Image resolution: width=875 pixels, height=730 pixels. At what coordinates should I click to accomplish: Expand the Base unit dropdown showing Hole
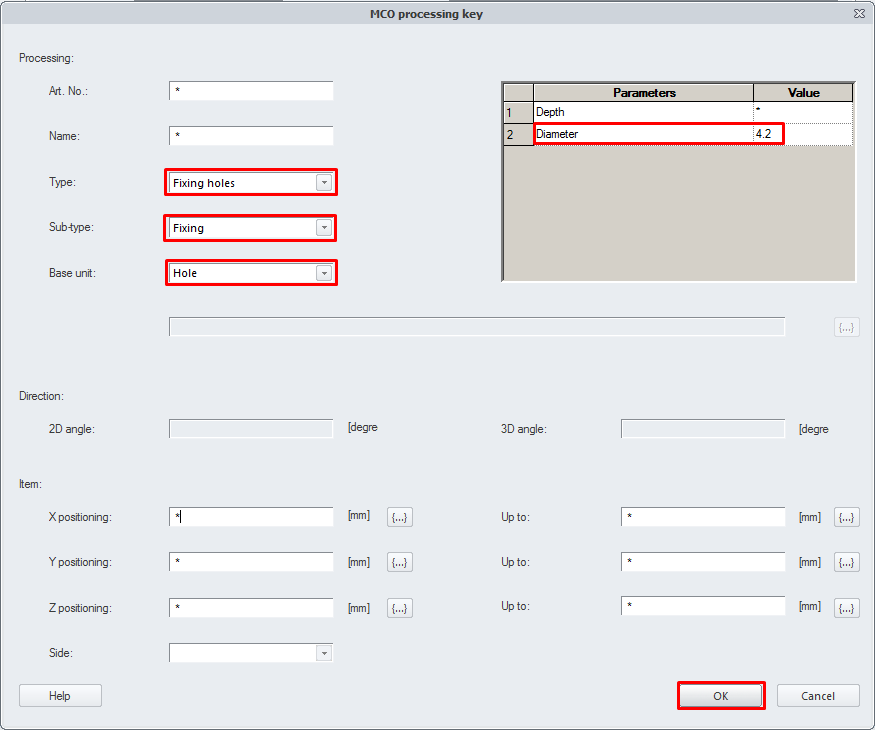click(323, 273)
